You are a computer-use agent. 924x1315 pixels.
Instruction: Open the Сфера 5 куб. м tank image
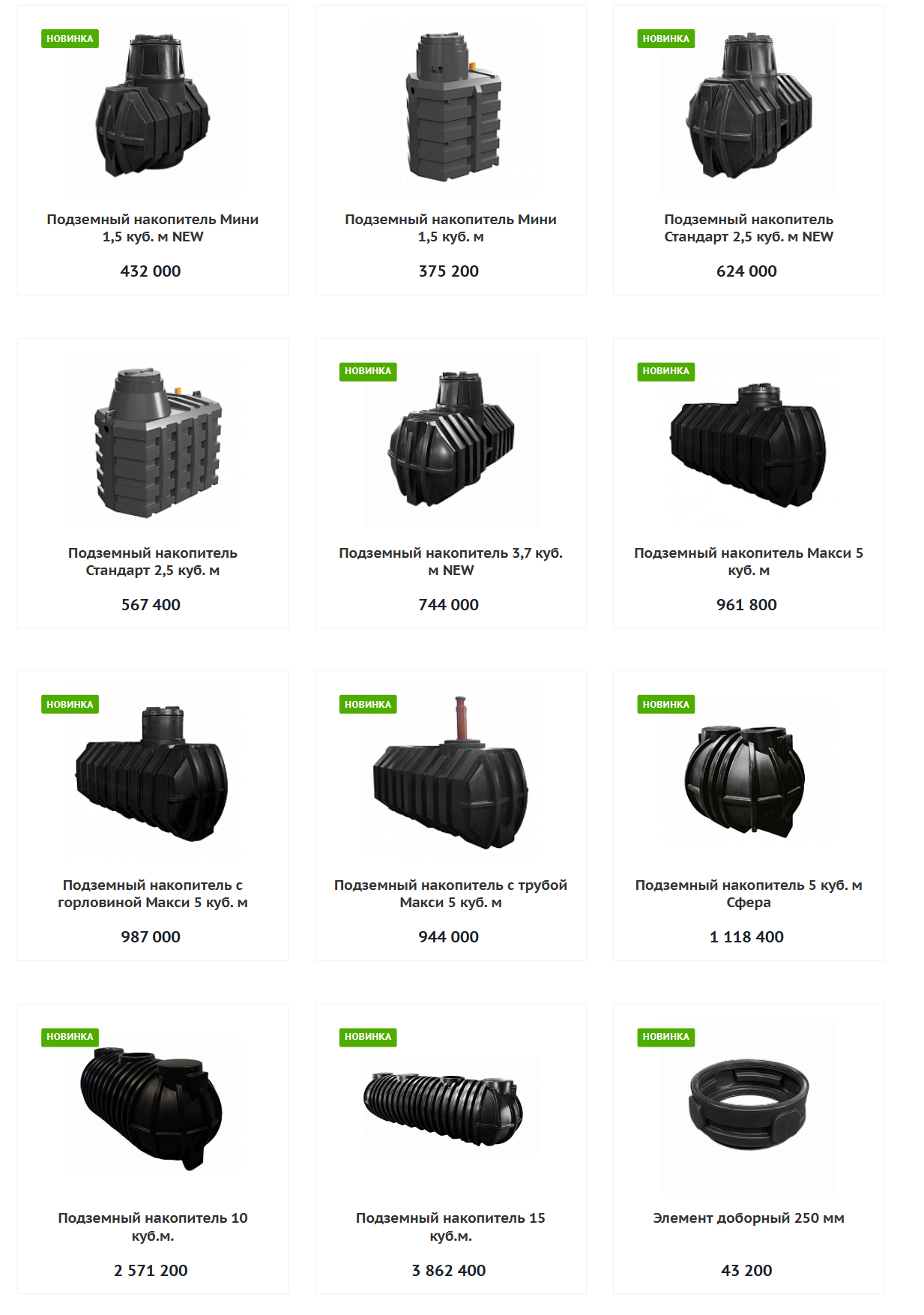tap(749, 772)
